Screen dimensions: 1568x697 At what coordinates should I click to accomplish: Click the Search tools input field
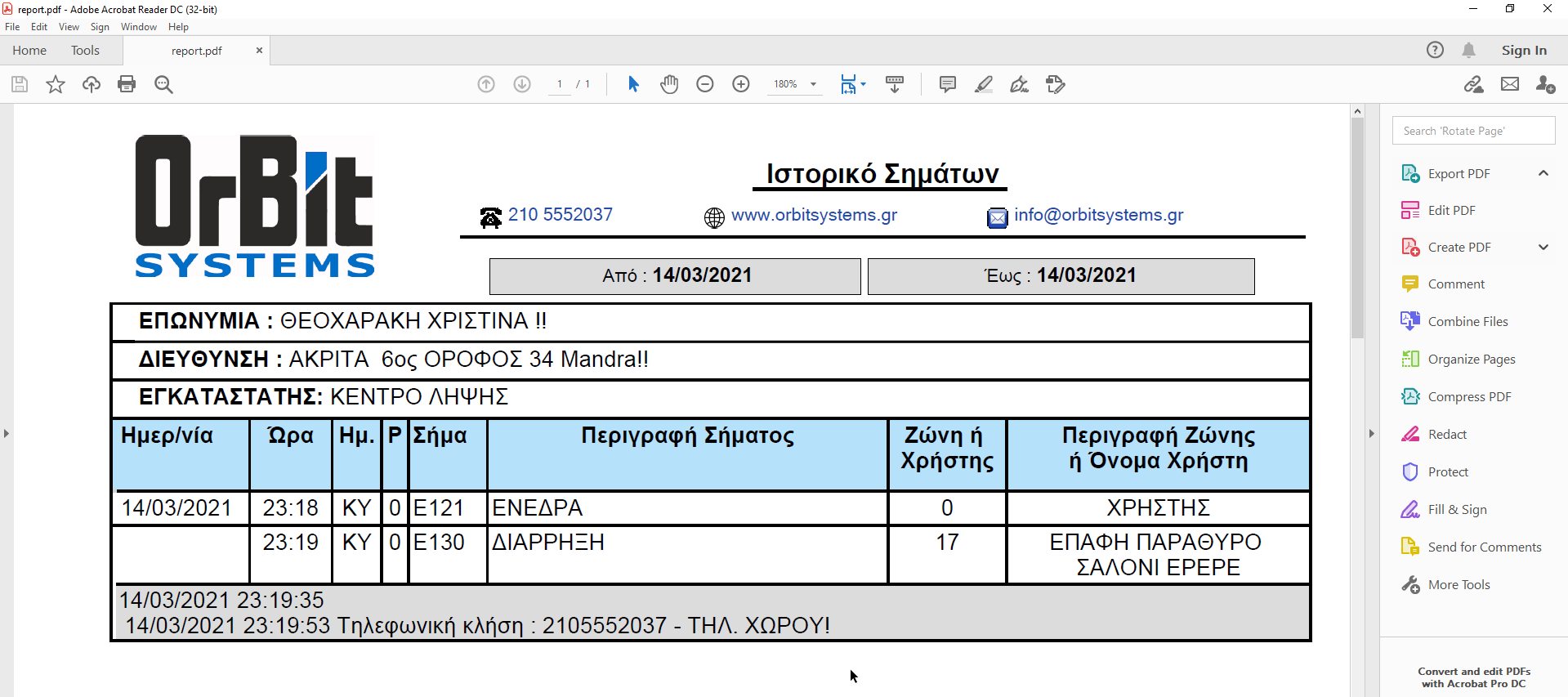pyautogui.click(x=1473, y=131)
